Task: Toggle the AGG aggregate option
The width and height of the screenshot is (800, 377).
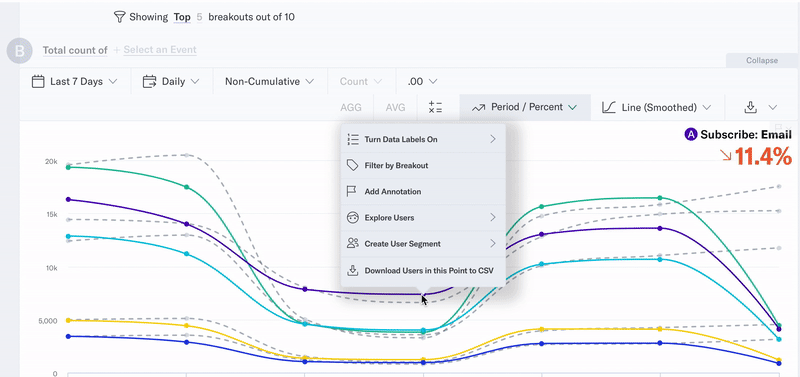Action: tap(351, 108)
